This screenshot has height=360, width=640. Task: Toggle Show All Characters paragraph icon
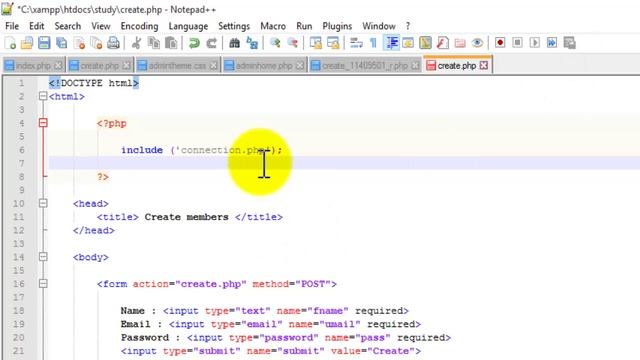pyautogui.click(x=373, y=43)
